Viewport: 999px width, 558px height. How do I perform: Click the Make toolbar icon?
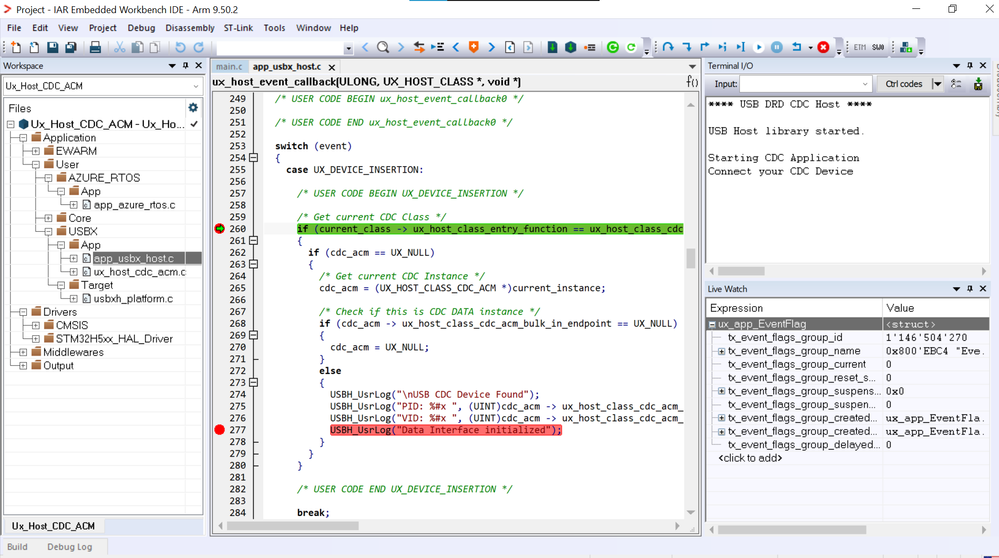571,47
